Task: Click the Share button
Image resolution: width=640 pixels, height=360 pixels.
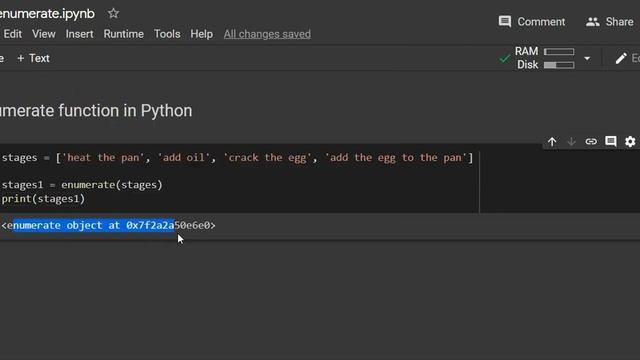Action: coord(610,22)
